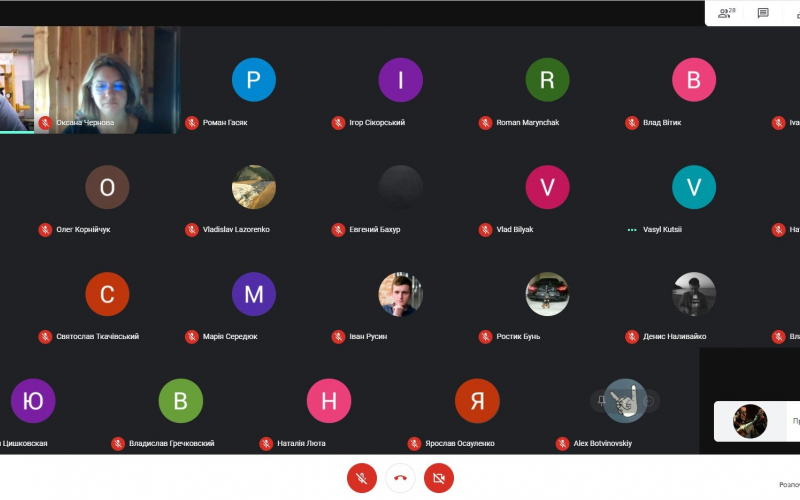Click Денис Наливайко's grayscale photo avatar
The width and height of the screenshot is (800, 500).
tap(694, 294)
